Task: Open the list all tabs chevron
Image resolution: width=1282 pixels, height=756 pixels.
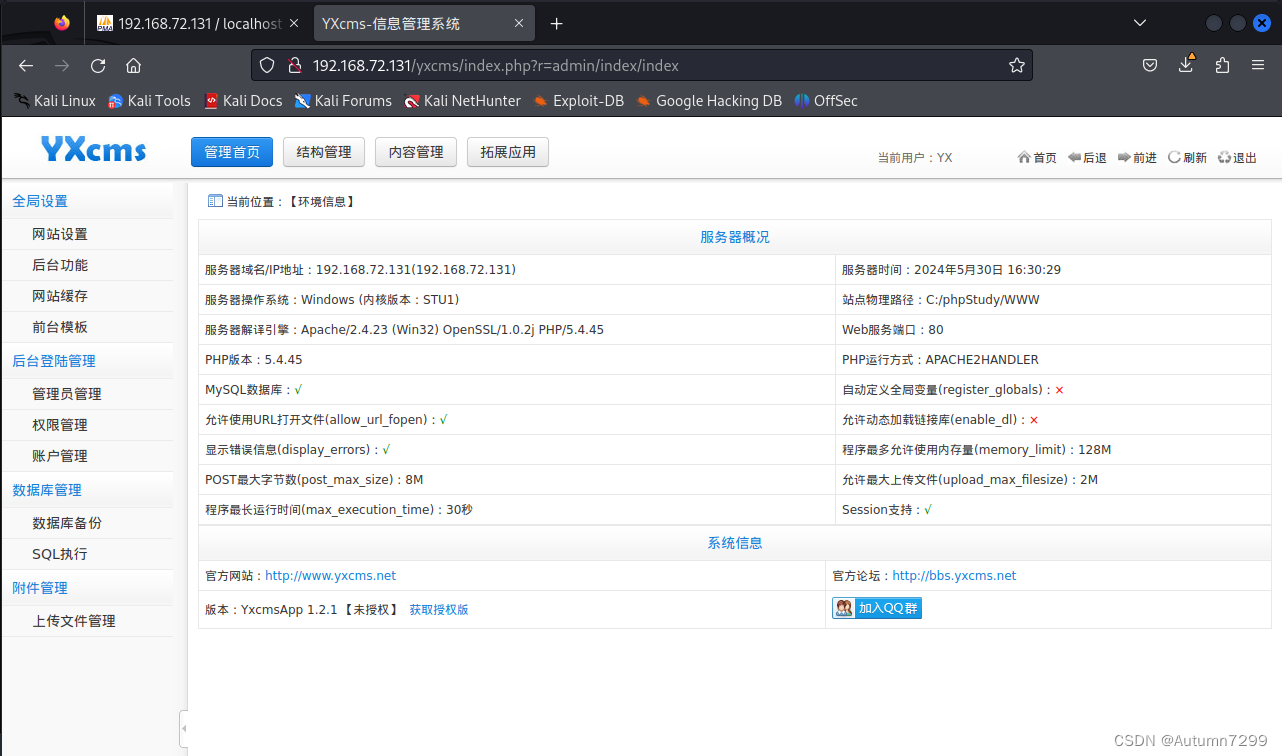Action: pyautogui.click(x=1140, y=23)
